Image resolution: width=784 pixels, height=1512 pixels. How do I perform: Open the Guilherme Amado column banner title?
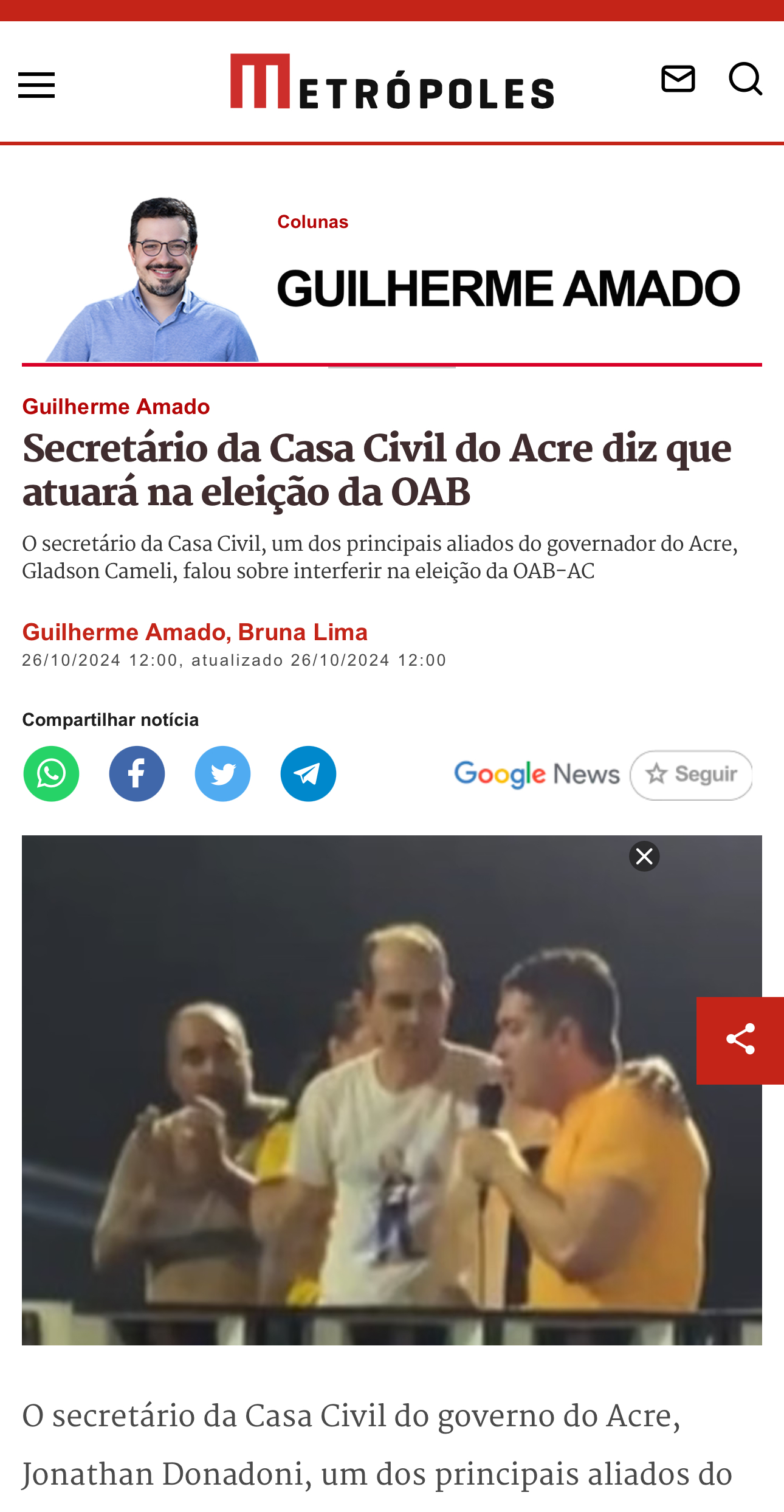[509, 288]
